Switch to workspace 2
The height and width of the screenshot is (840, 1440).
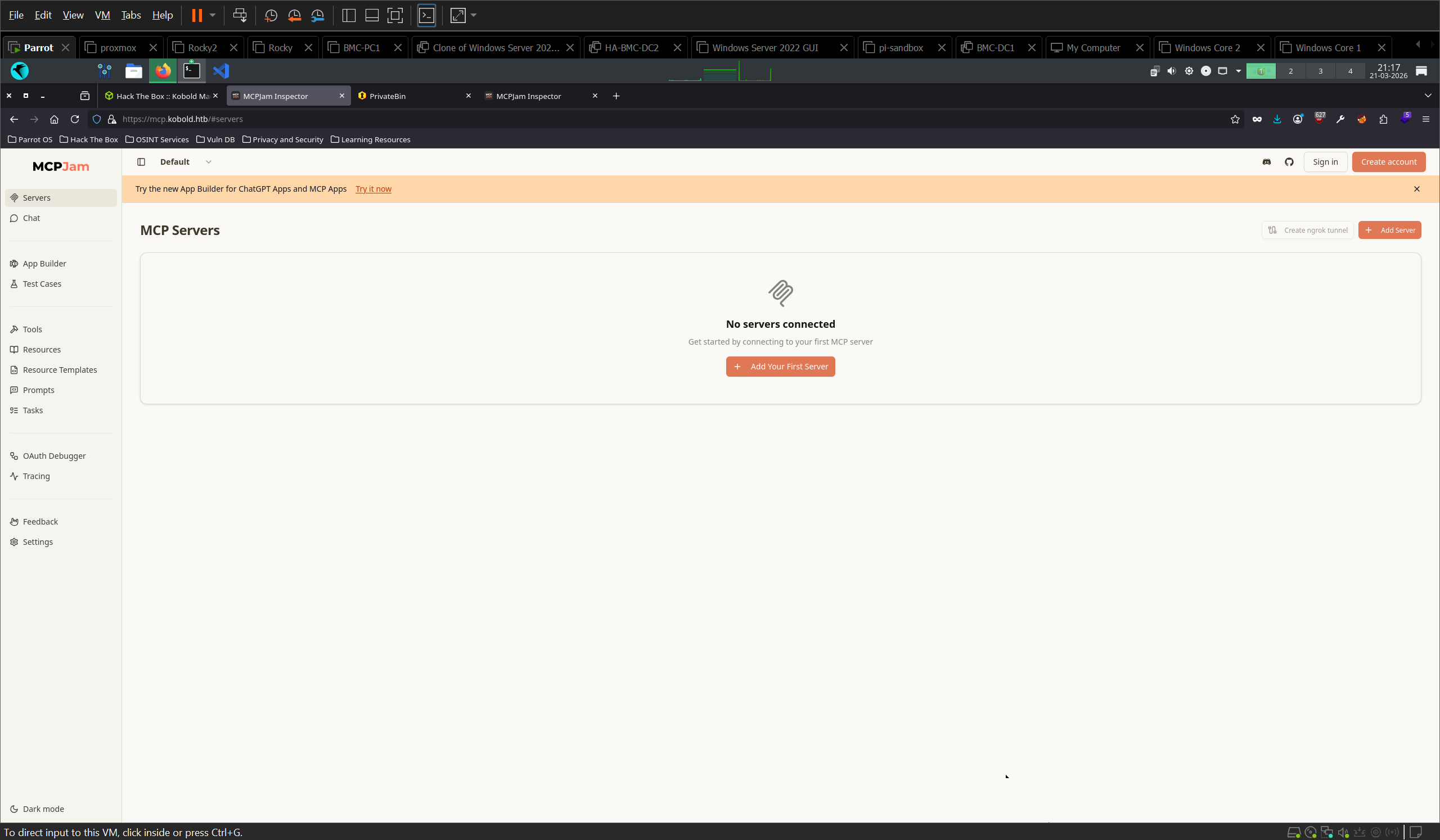pos(1290,71)
